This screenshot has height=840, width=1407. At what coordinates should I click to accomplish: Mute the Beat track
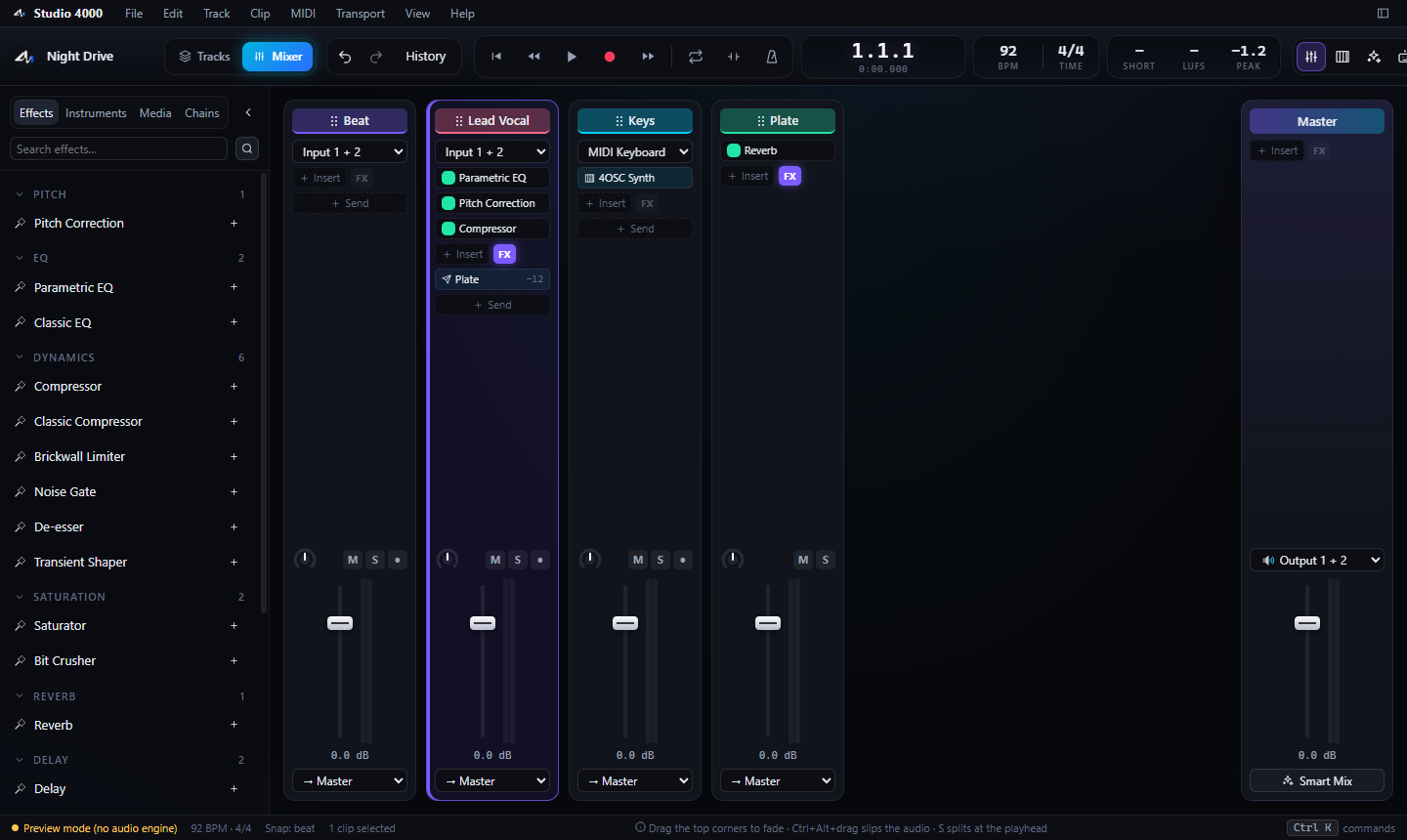tap(353, 560)
